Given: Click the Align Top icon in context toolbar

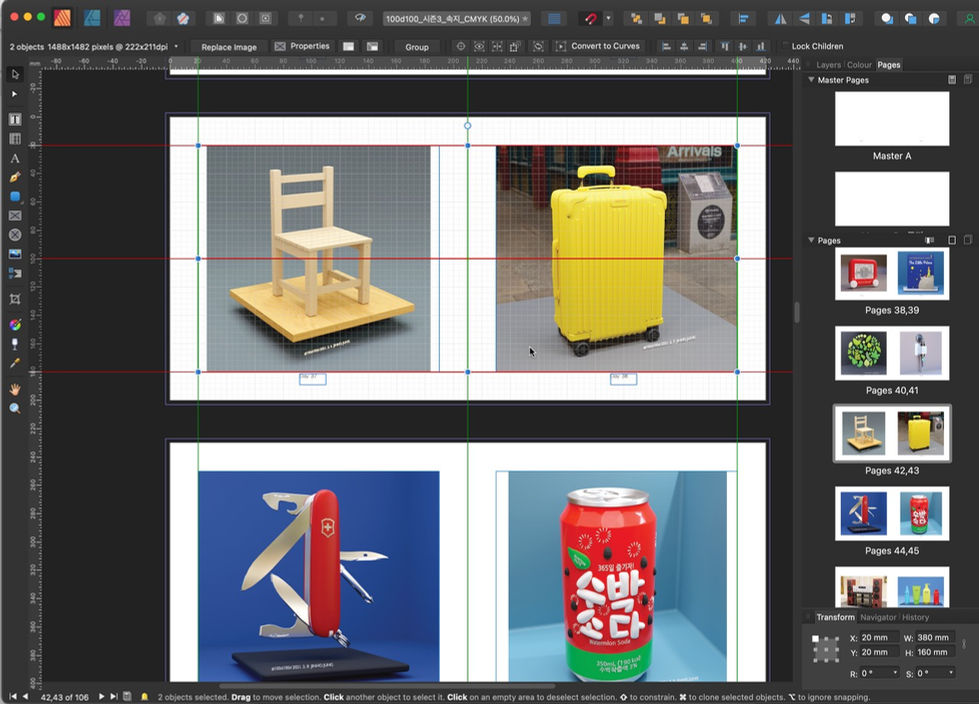Looking at the screenshot, I should coord(725,46).
